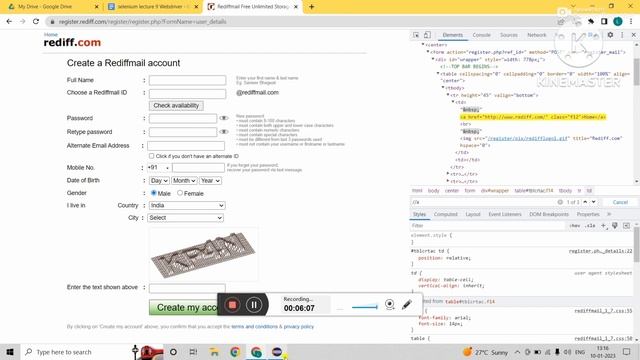Close the DevTools panel
This screenshot has height=360, width=640.
click(633, 35)
